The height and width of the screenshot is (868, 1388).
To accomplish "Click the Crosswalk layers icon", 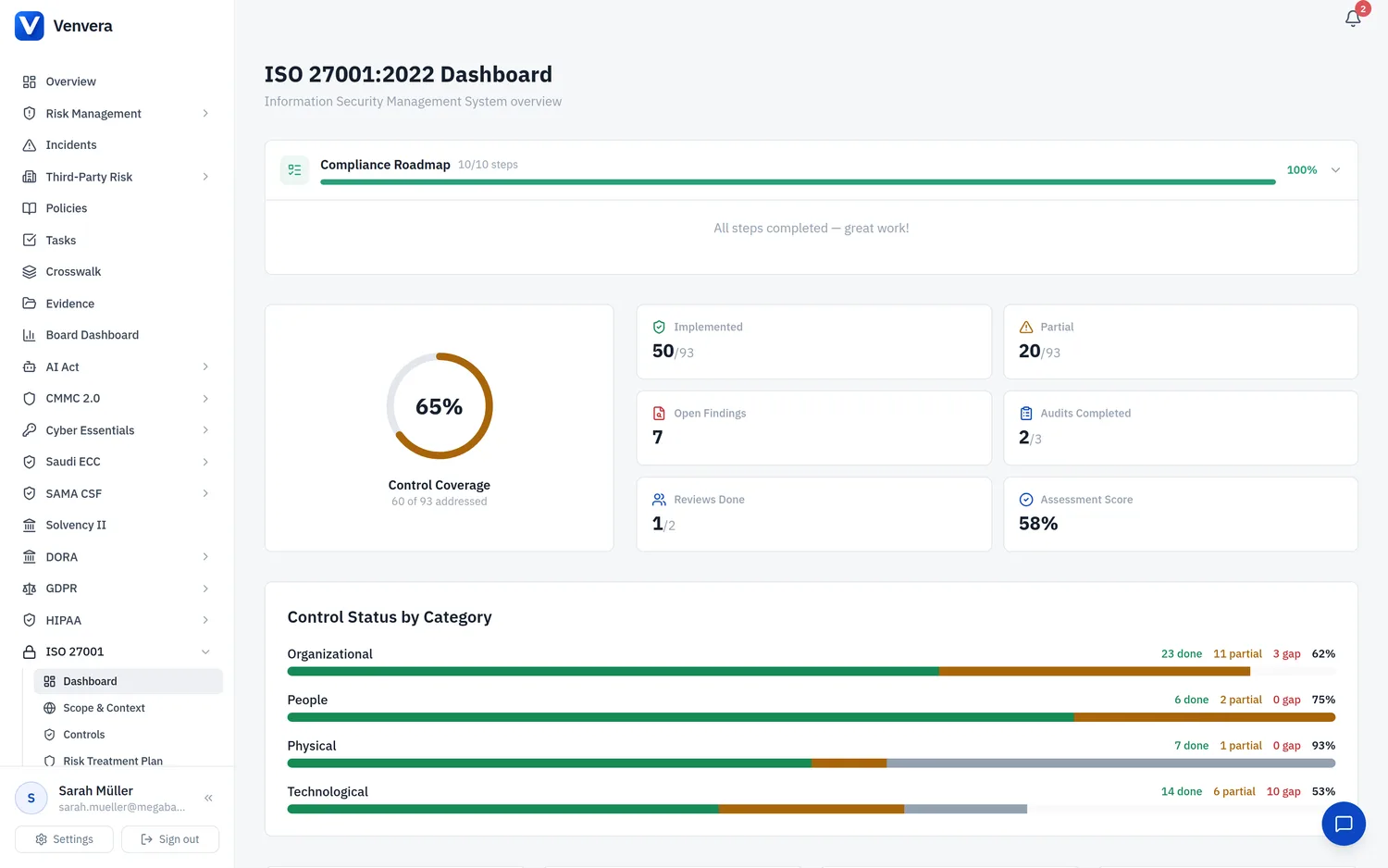I will click(x=30, y=272).
